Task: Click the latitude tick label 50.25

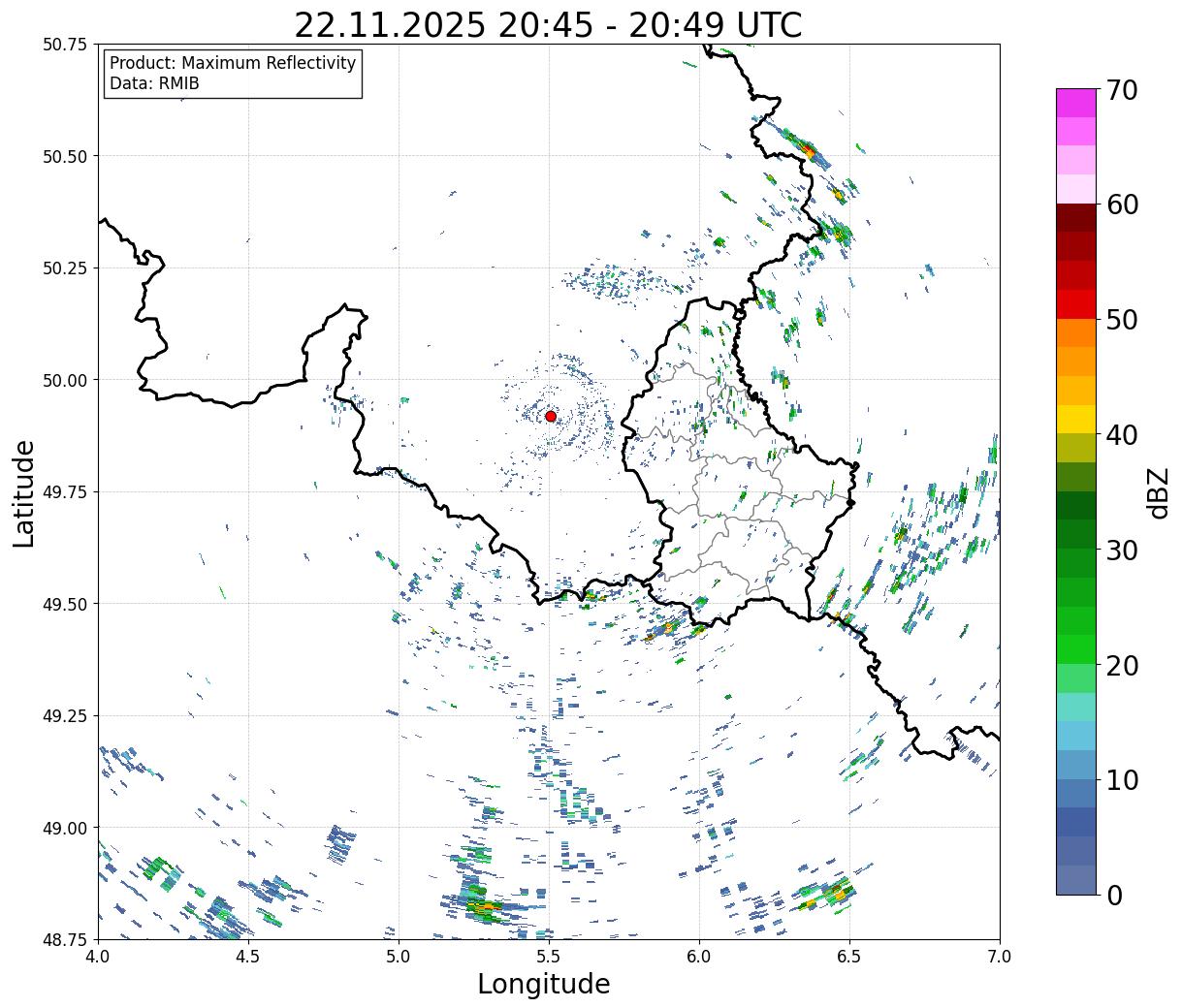Action: click(x=65, y=268)
